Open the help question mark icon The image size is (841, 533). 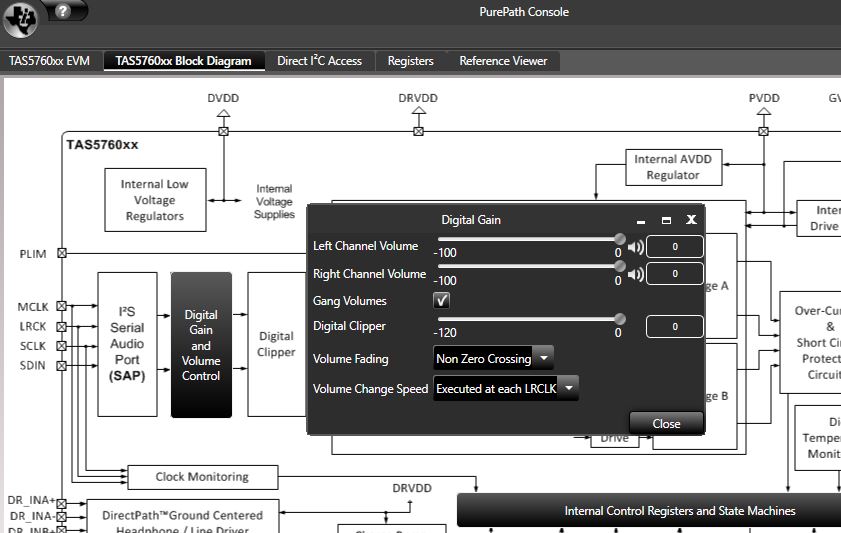pos(63,11)
